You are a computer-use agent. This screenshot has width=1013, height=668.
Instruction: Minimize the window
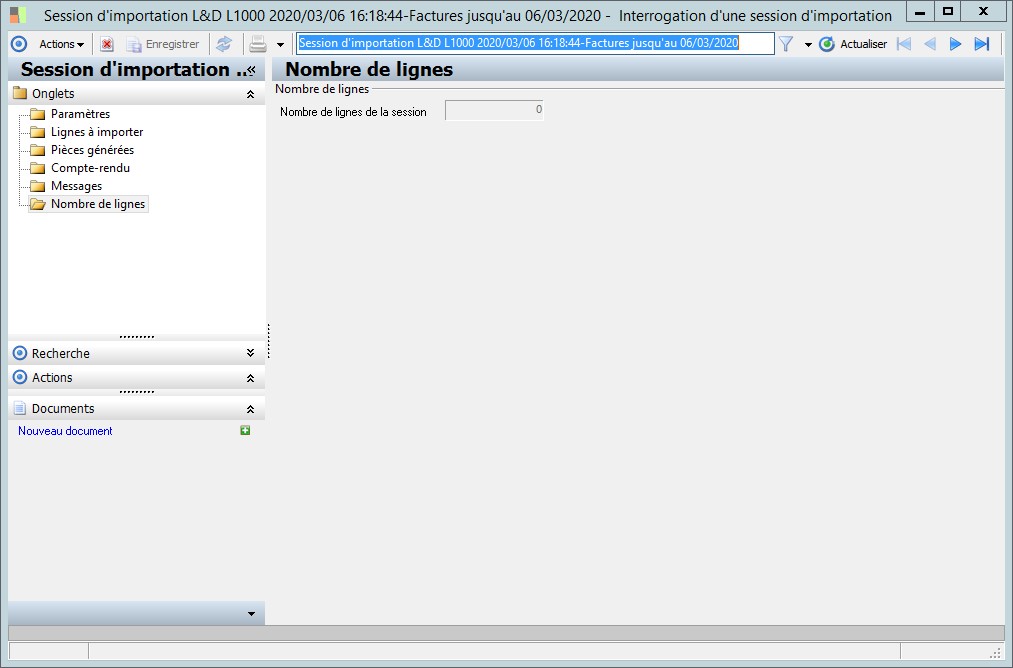pos(920,12)
